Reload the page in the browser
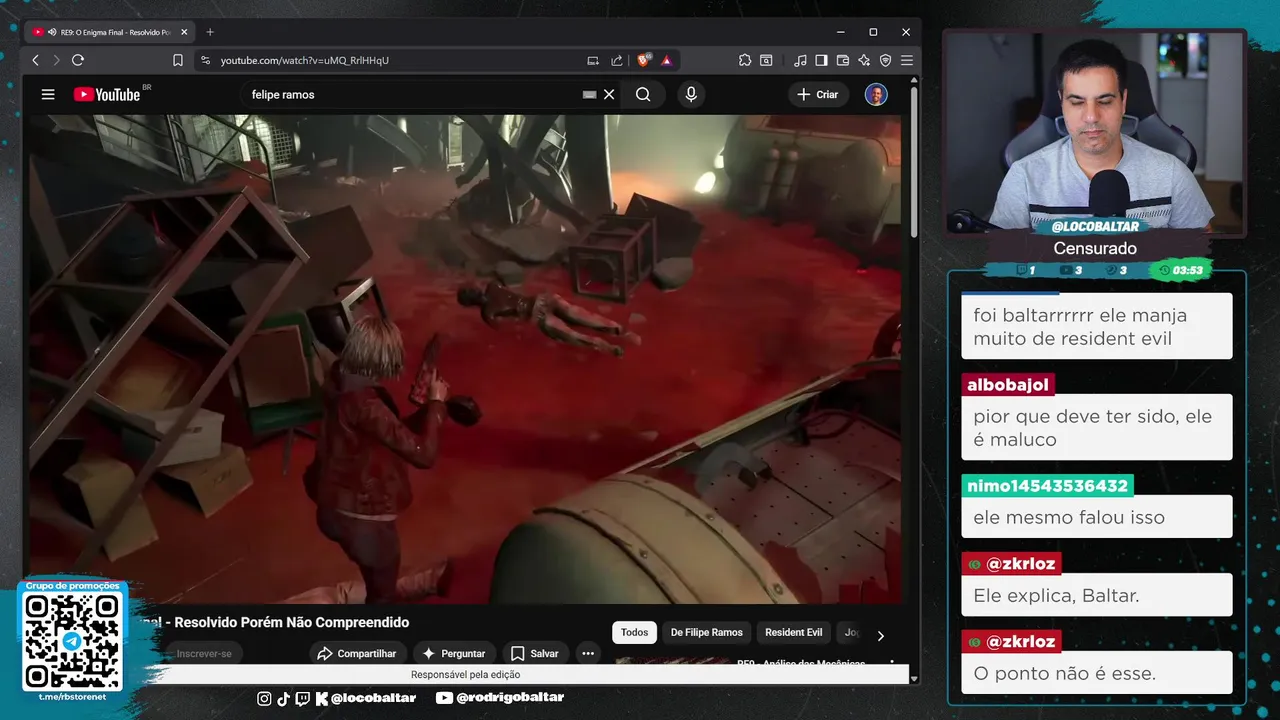 pos(78,60)
